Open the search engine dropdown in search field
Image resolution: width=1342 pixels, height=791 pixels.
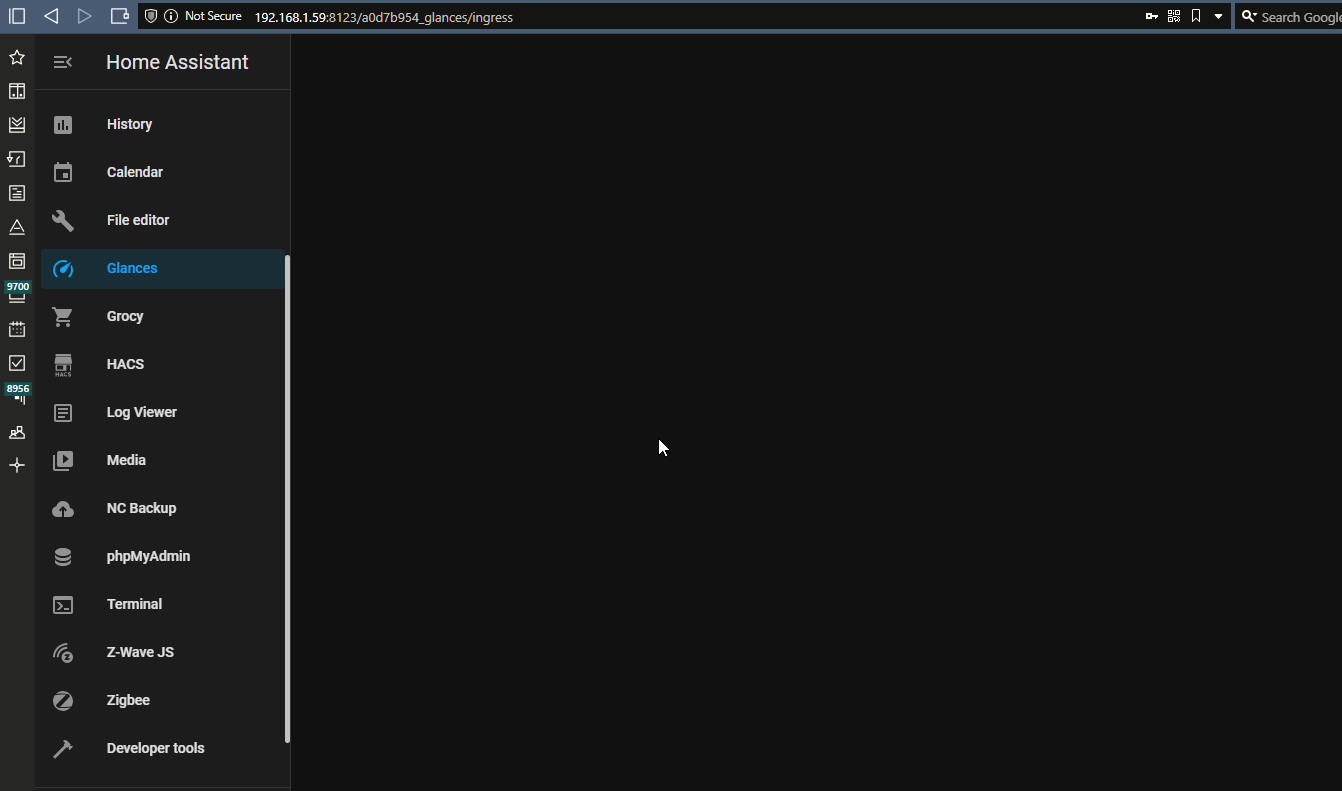point(1251,16)
